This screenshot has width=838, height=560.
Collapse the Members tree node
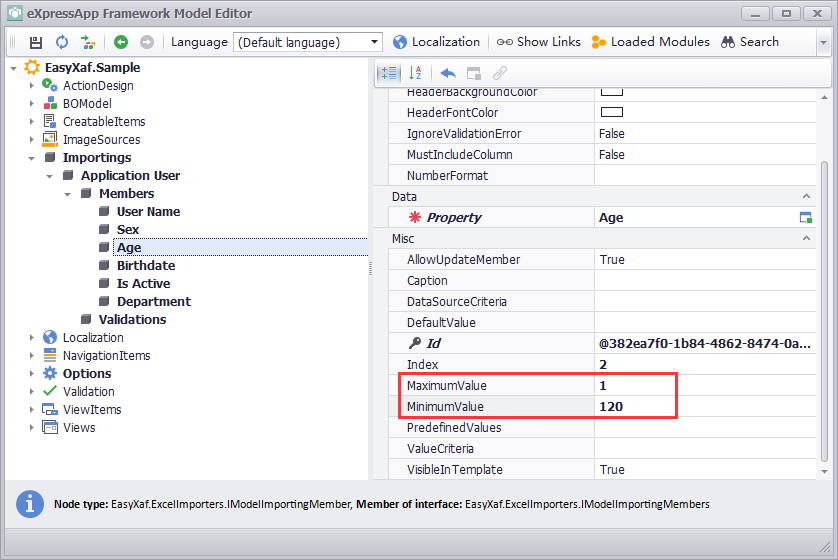click(x=68, y=194)
